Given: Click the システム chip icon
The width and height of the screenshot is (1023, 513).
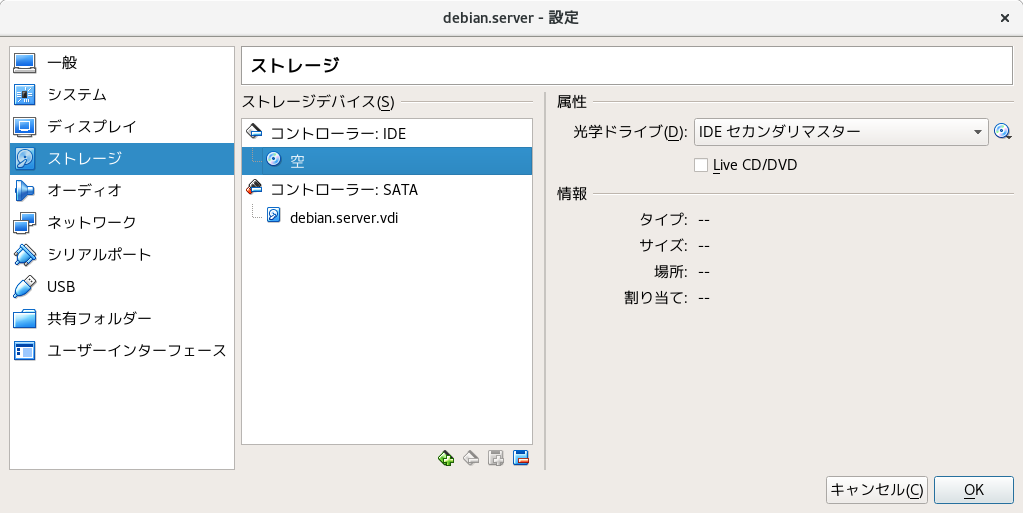Looking at the screenshot, I should point(25,95).
